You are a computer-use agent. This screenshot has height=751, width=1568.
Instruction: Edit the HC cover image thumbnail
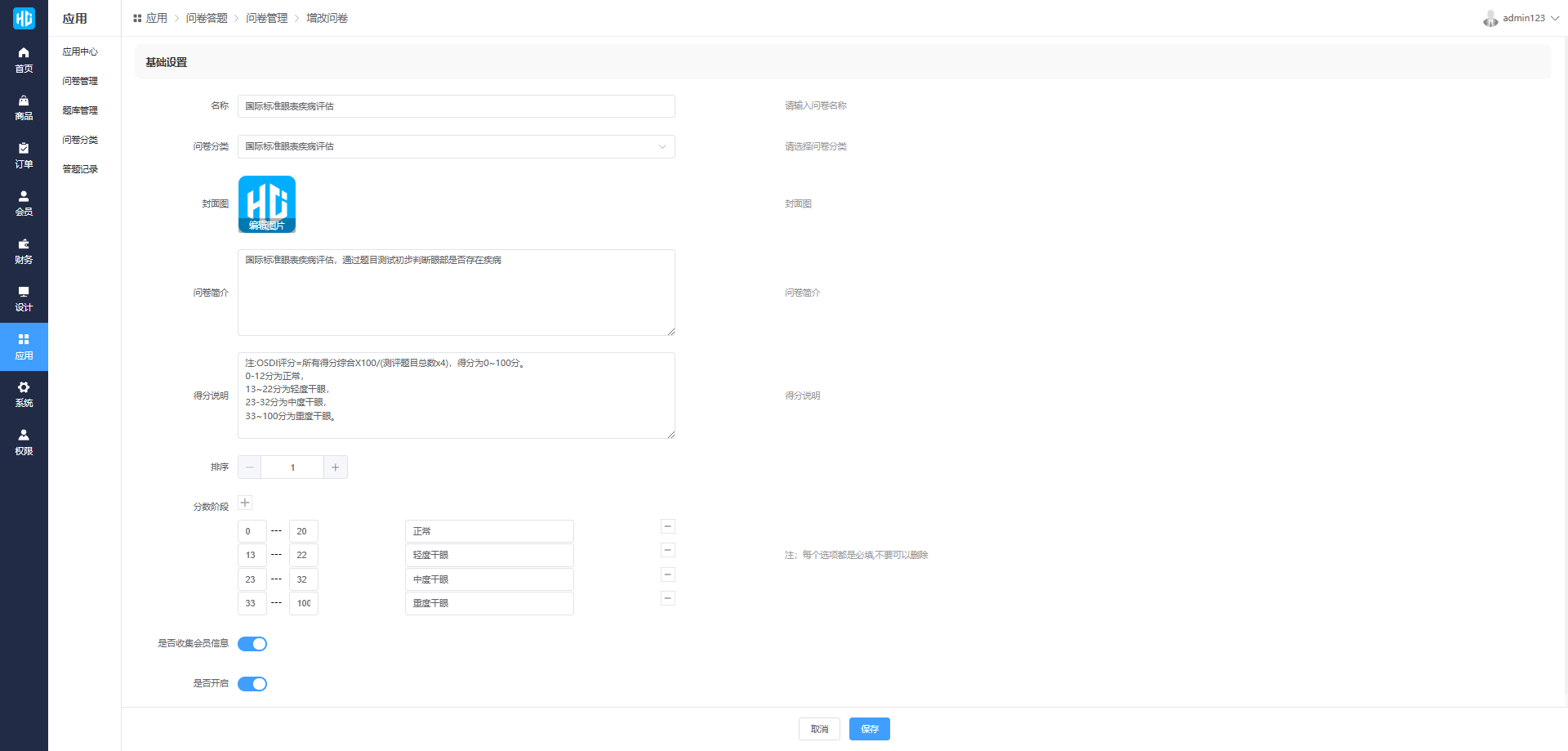coord(267,204)
